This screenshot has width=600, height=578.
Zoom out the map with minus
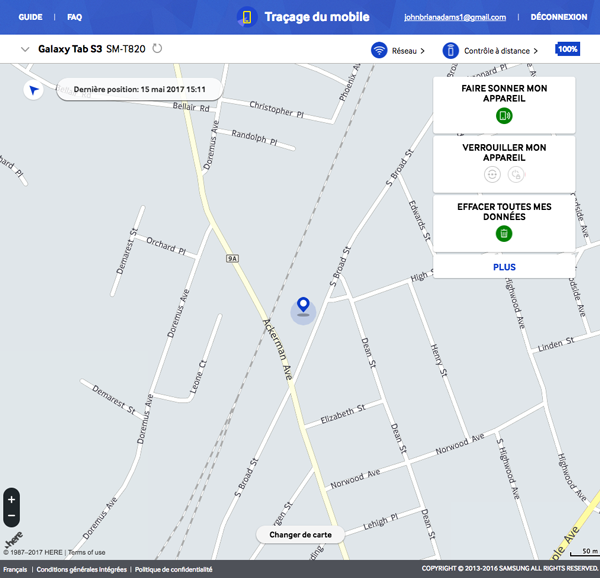(11, 516)
